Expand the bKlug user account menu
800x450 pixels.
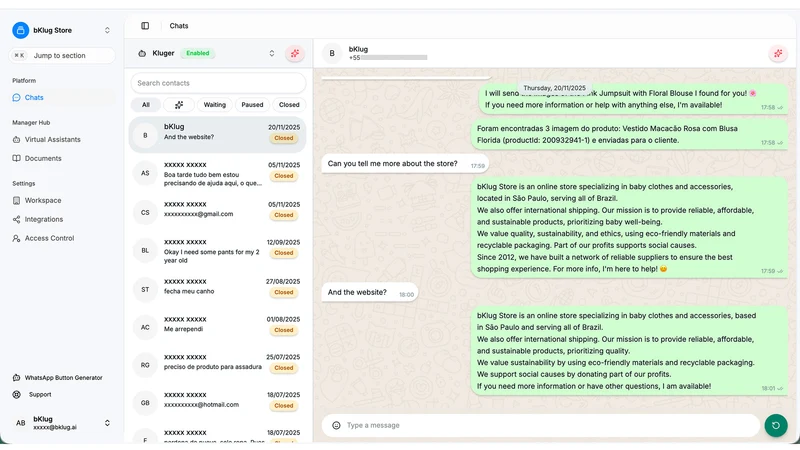click(107, 423)
